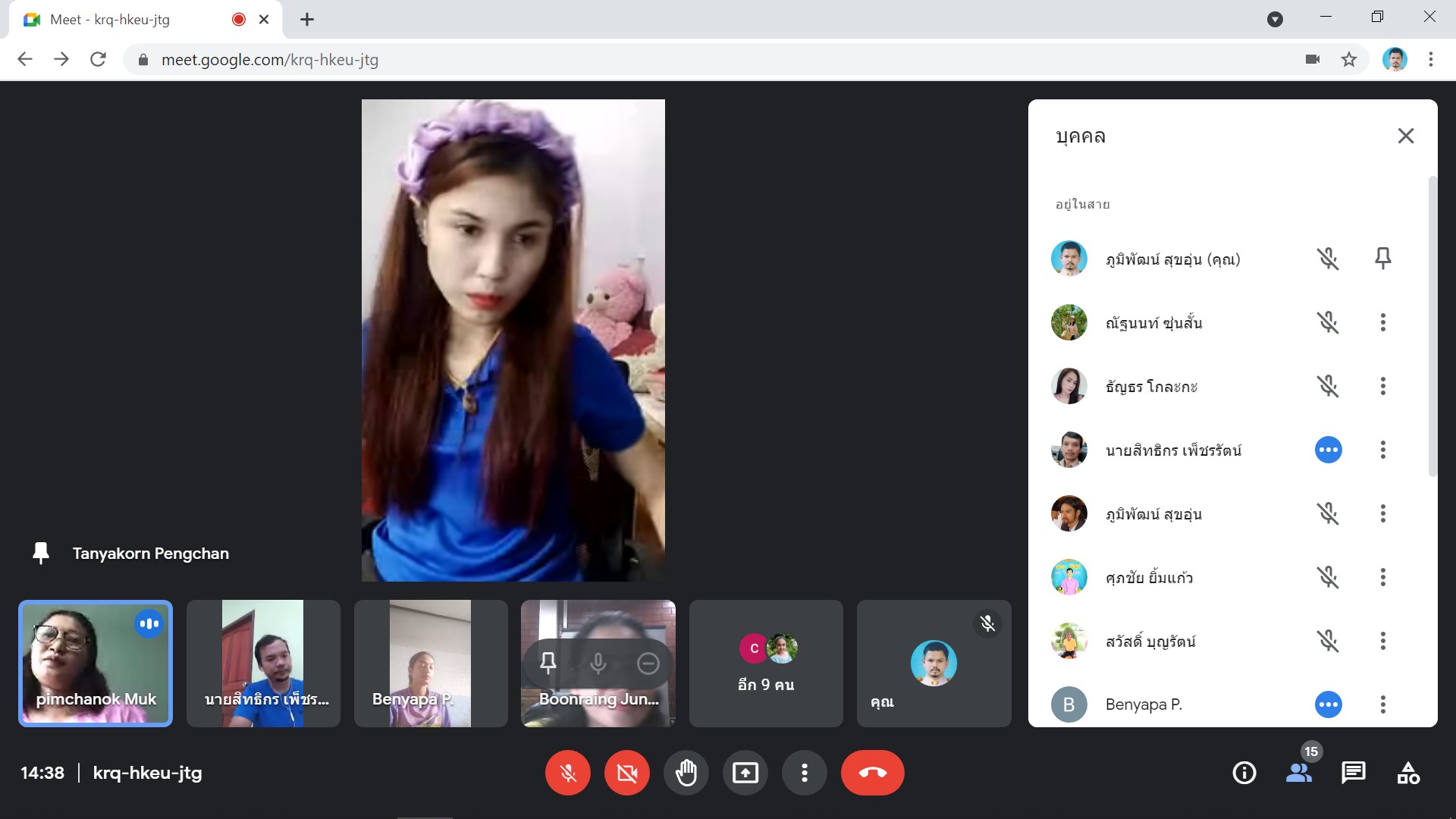Select pimchanok Muk video thumbnail

[x=96, y=664]
